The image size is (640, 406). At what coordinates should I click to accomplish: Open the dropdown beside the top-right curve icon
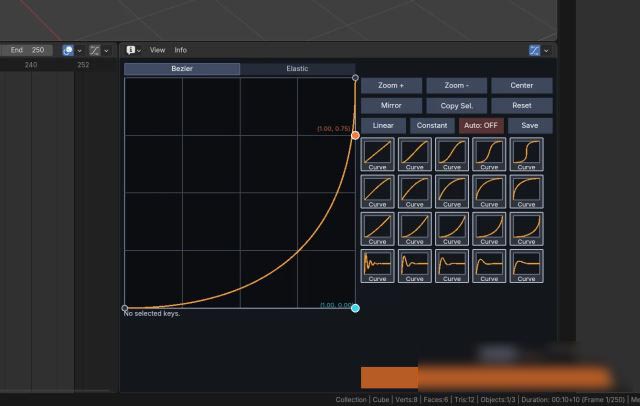pos(546,51)
